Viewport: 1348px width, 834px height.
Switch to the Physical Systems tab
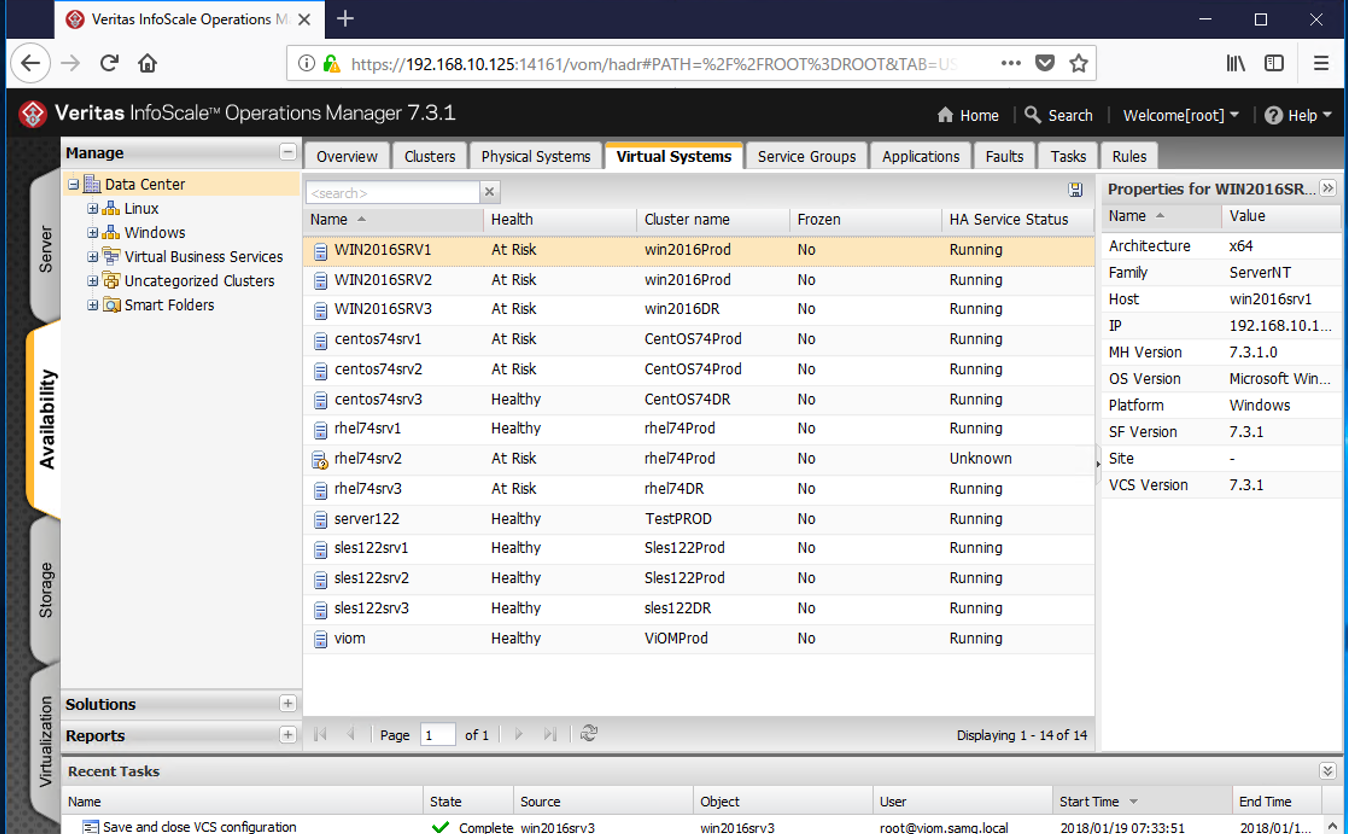[536, 156]
